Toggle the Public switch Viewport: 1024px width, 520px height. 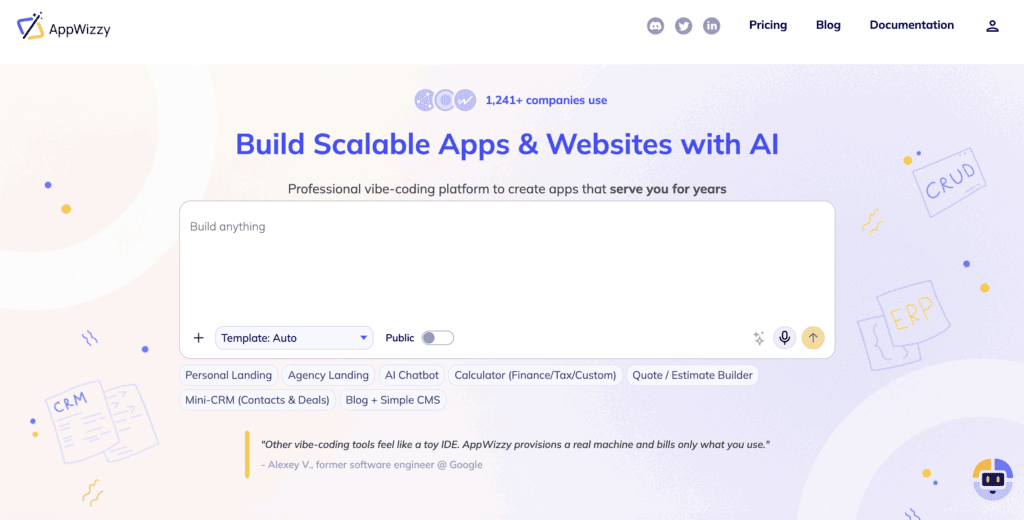[x=437, y=338]
